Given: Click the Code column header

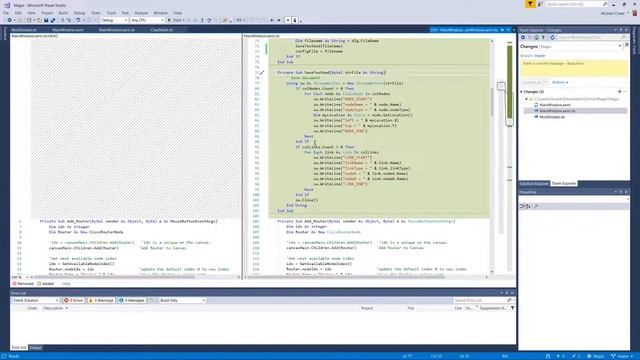Looking at the screenshot, I should click(32, 308).
